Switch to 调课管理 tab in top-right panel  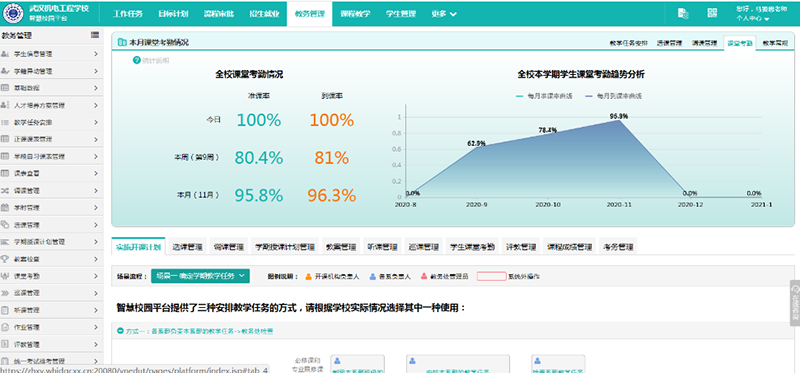tap(704, 43)
